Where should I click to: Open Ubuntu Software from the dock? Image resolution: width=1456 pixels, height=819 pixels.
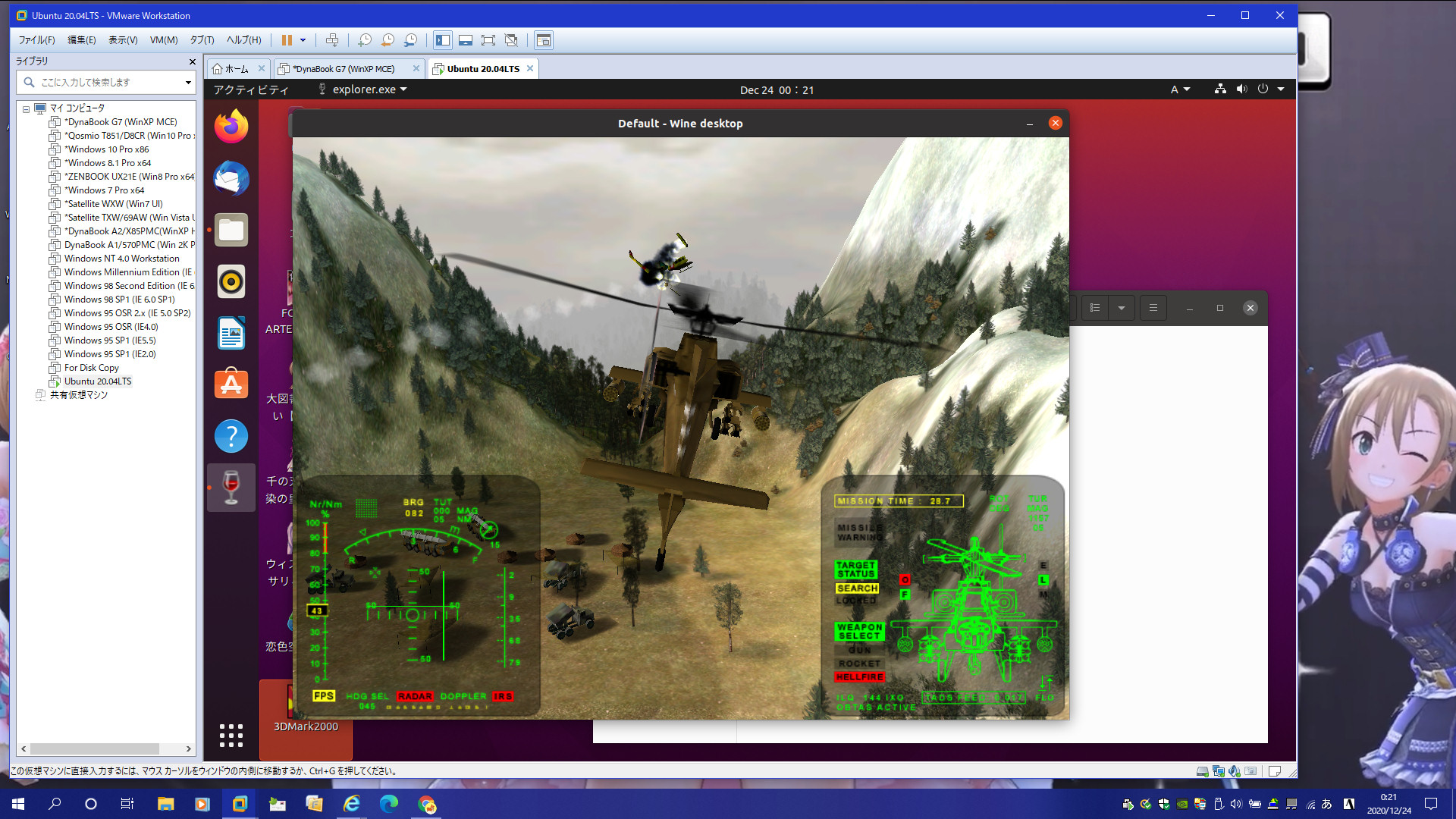coord(231,384)
